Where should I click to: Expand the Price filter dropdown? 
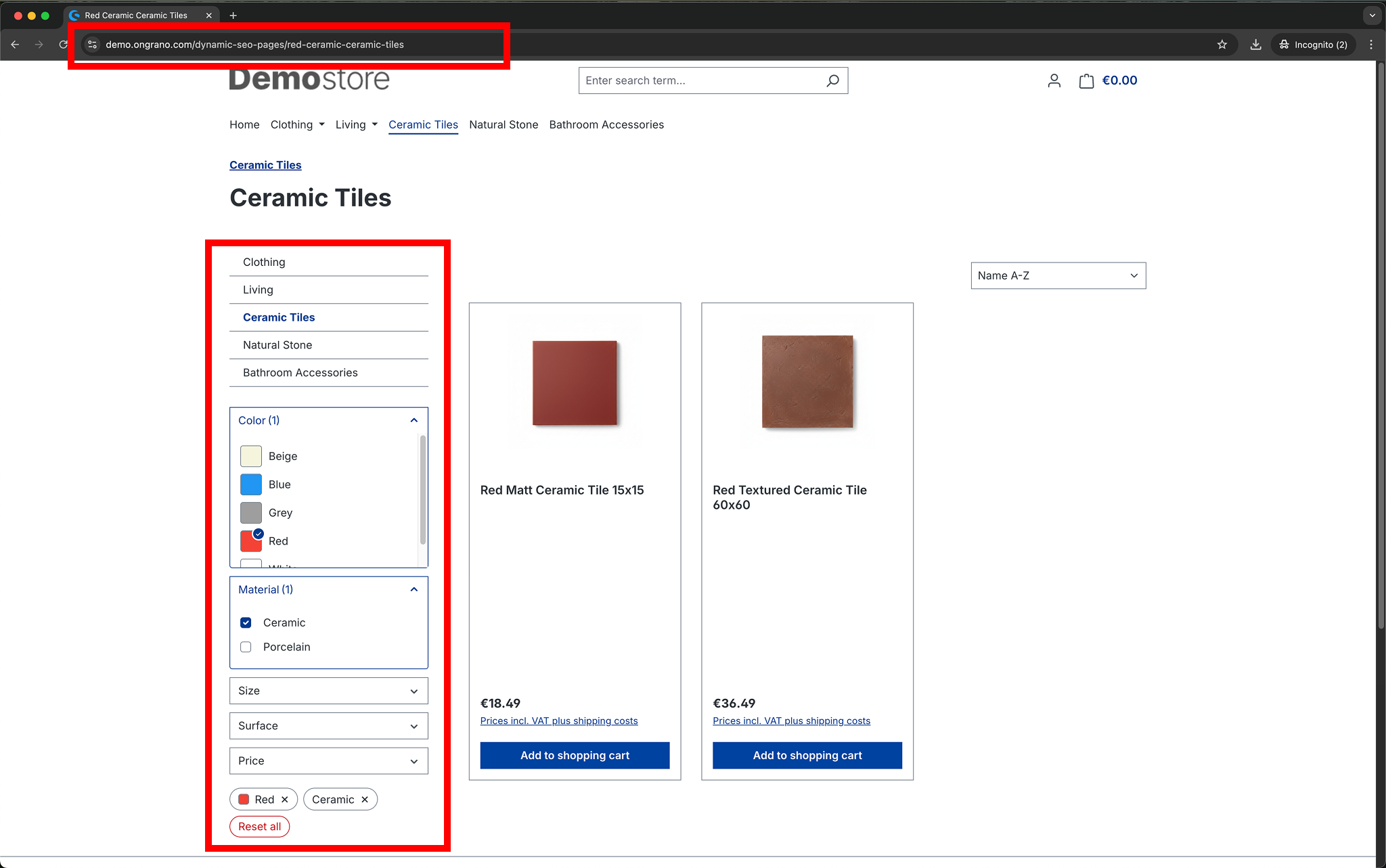(x=329, y=761)
